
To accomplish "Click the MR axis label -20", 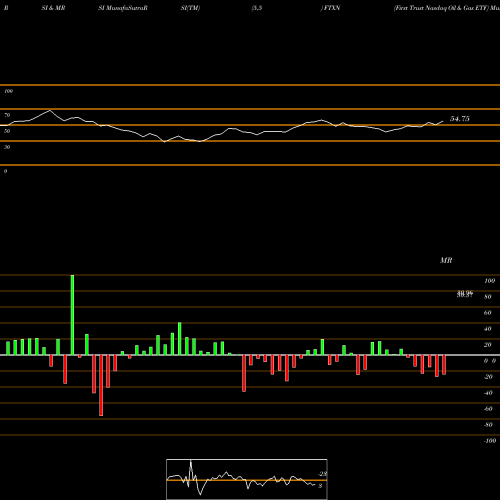I will pyautogui.click(x=488, y=377).
